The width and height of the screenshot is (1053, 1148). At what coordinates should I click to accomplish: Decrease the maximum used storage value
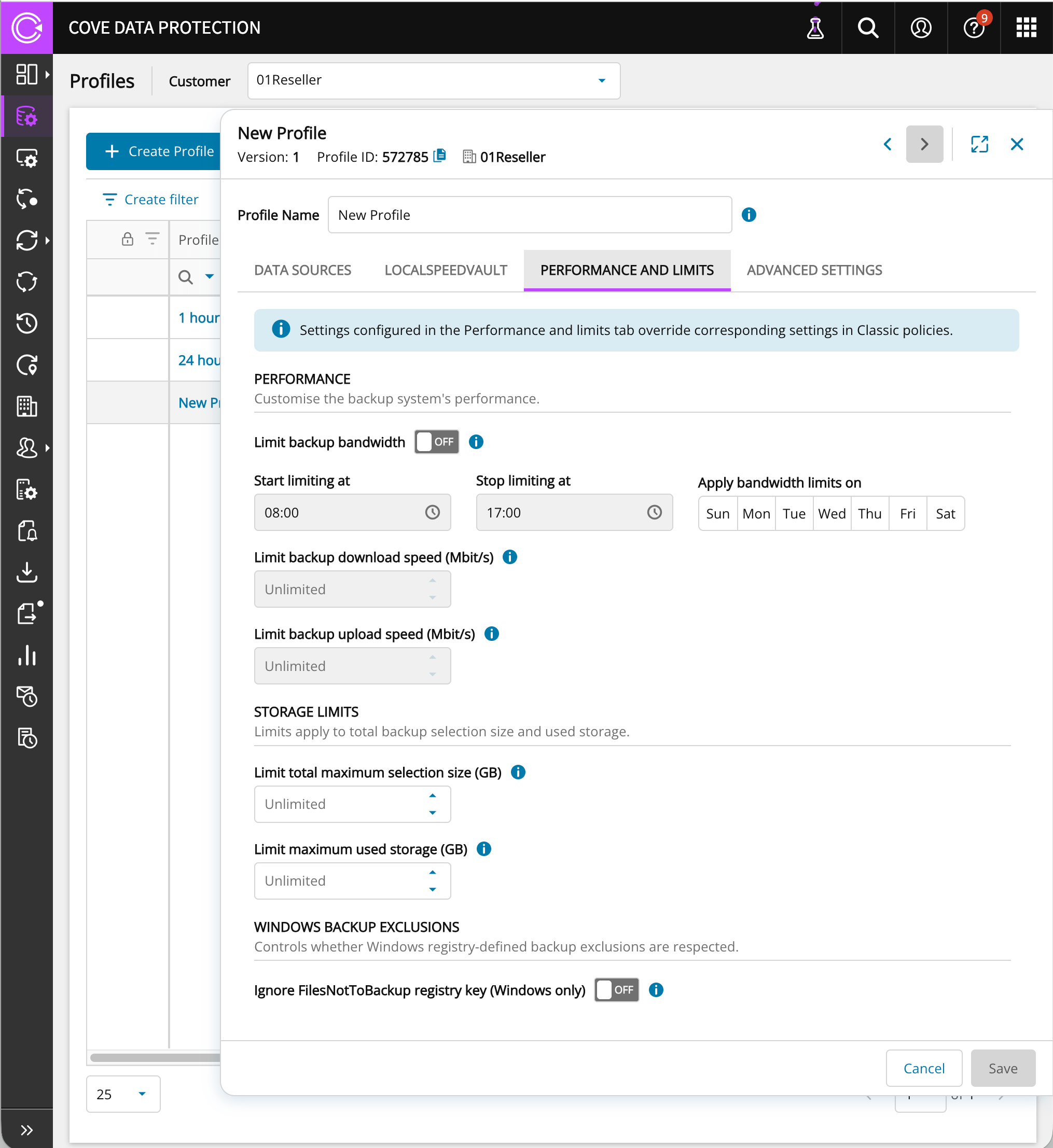click(433, 889)
